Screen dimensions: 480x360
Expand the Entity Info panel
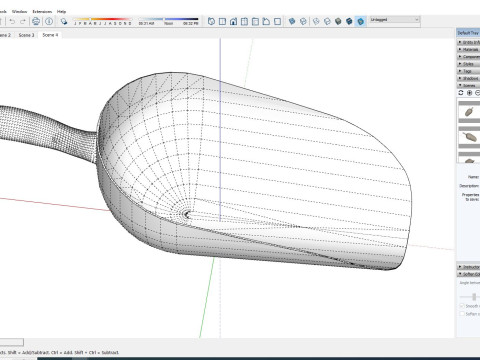pos(469,42)
